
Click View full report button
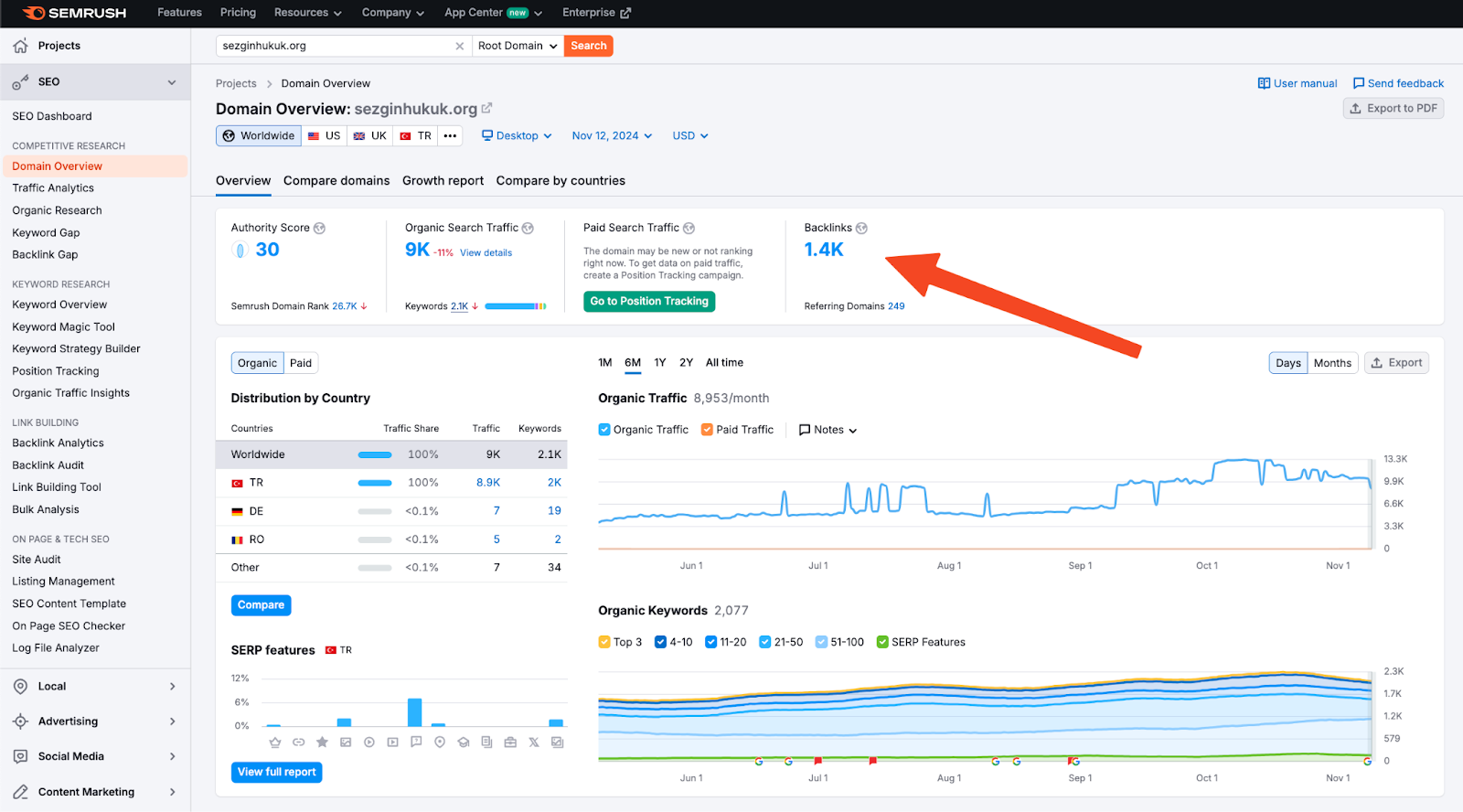click(276, 773)
